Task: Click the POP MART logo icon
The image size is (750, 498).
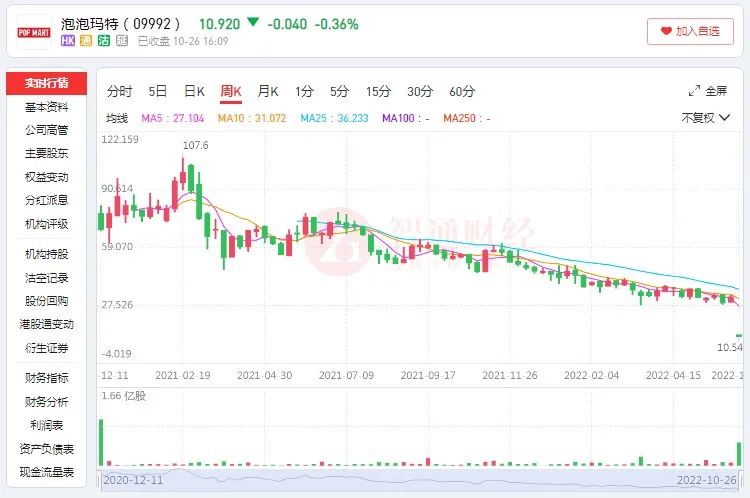Action: tap(33, 32)
